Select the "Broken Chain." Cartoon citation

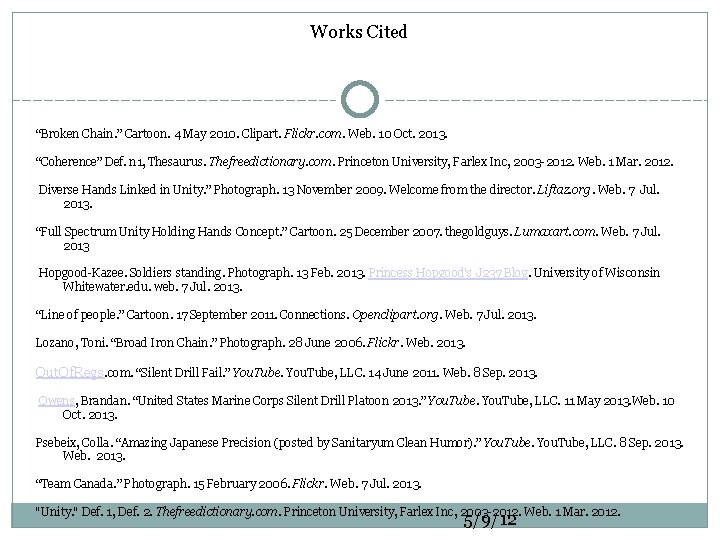[242, 134]
